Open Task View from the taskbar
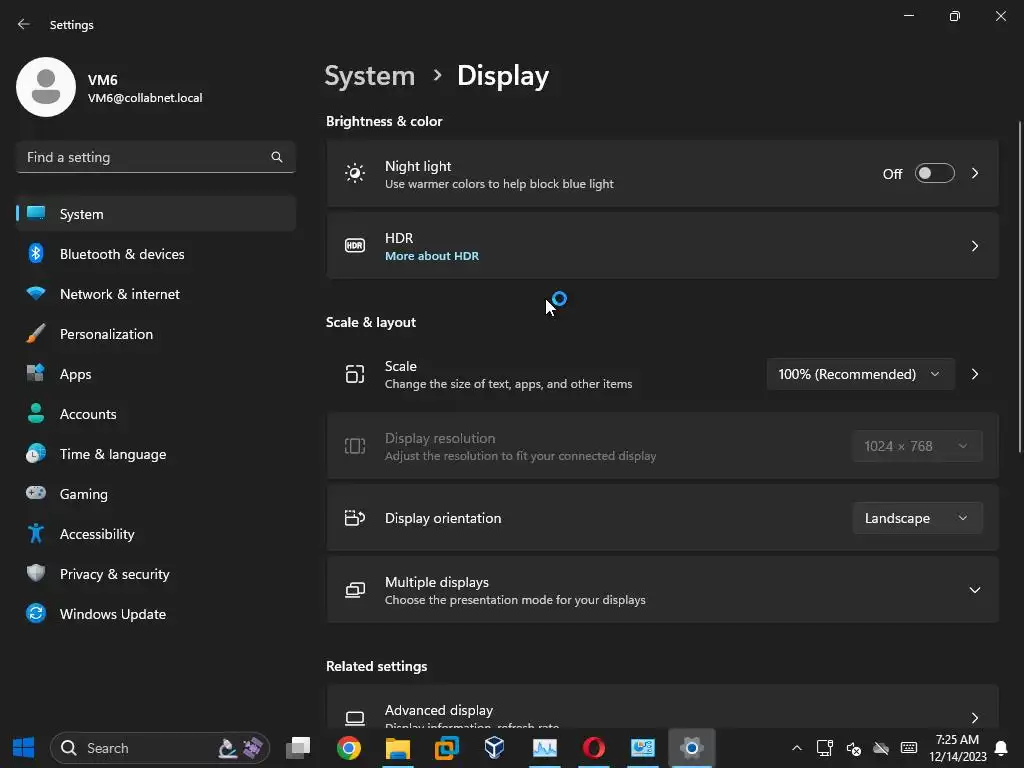The image size is (1024, 768). pyautogui.click(x=298, y=748)
